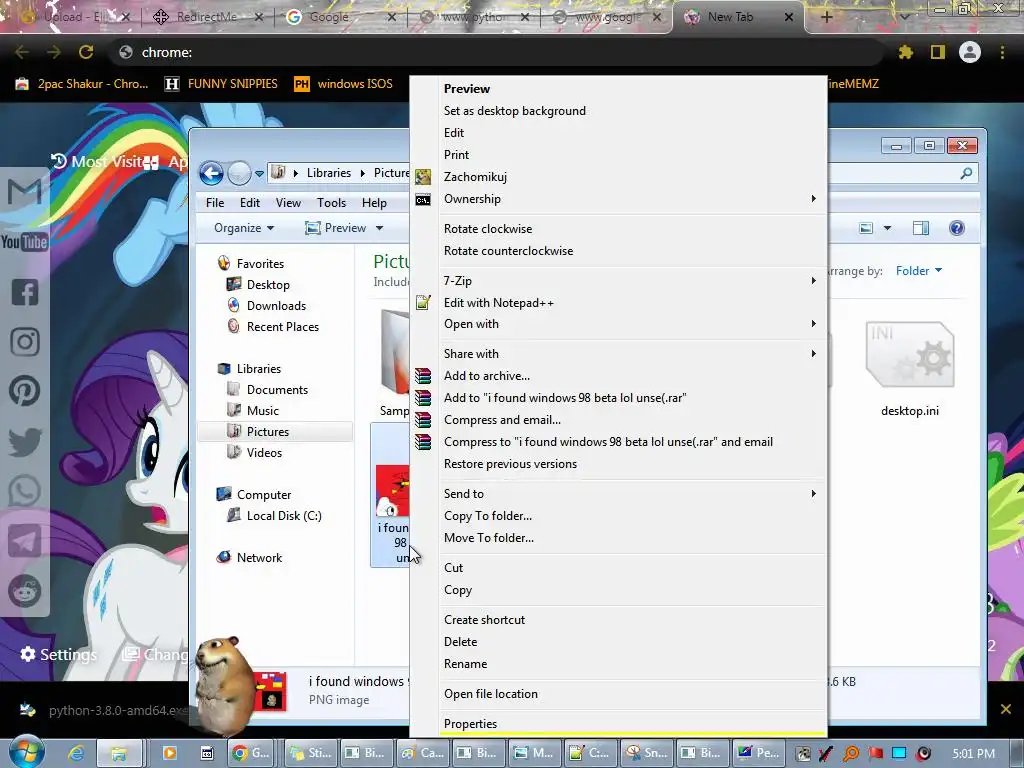1024x768 pixels.
Task: Choose Delete from the context menu
Action: click(460, 642)
